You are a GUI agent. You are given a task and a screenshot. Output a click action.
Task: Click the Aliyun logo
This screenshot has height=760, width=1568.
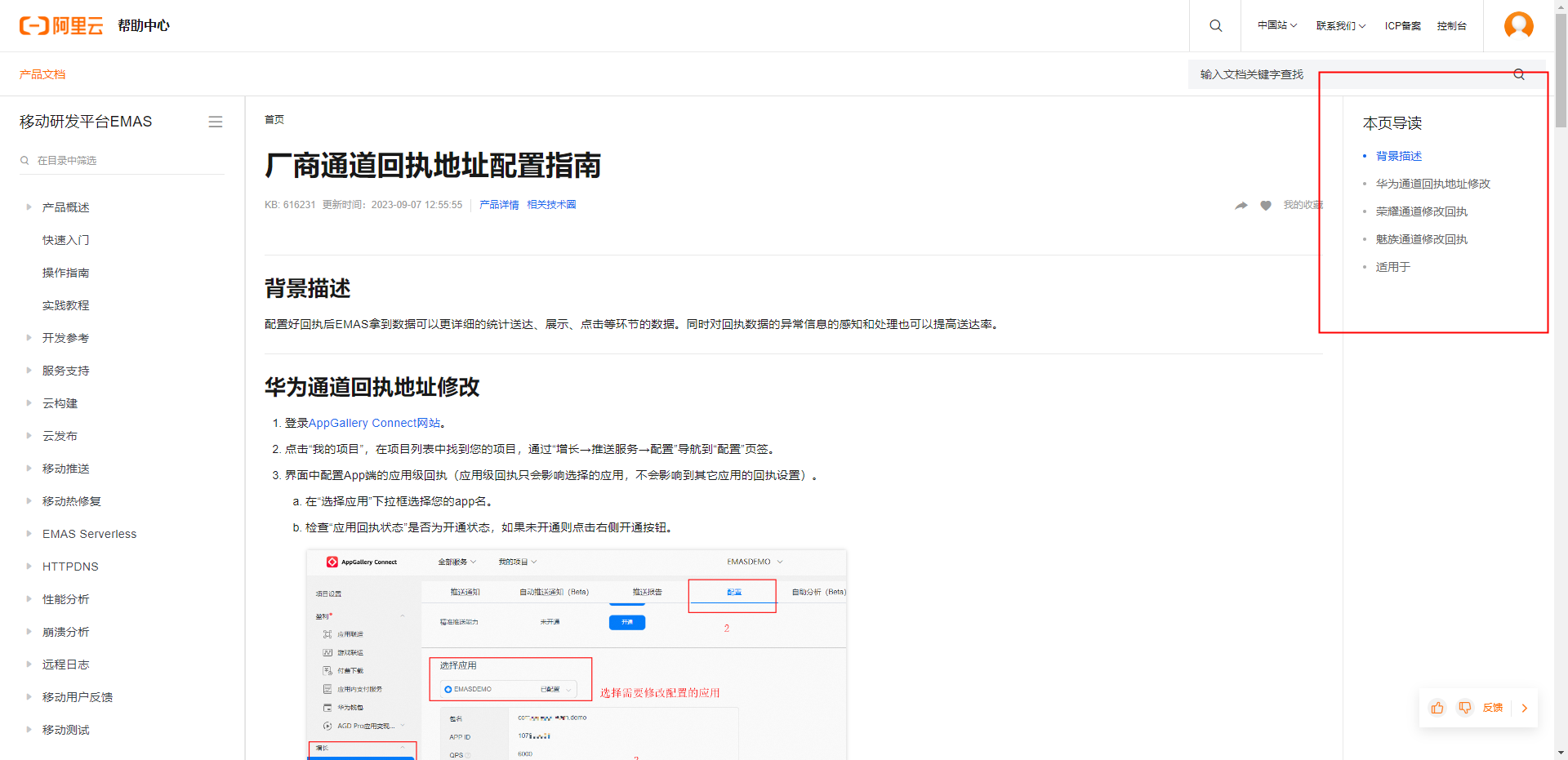61,25
